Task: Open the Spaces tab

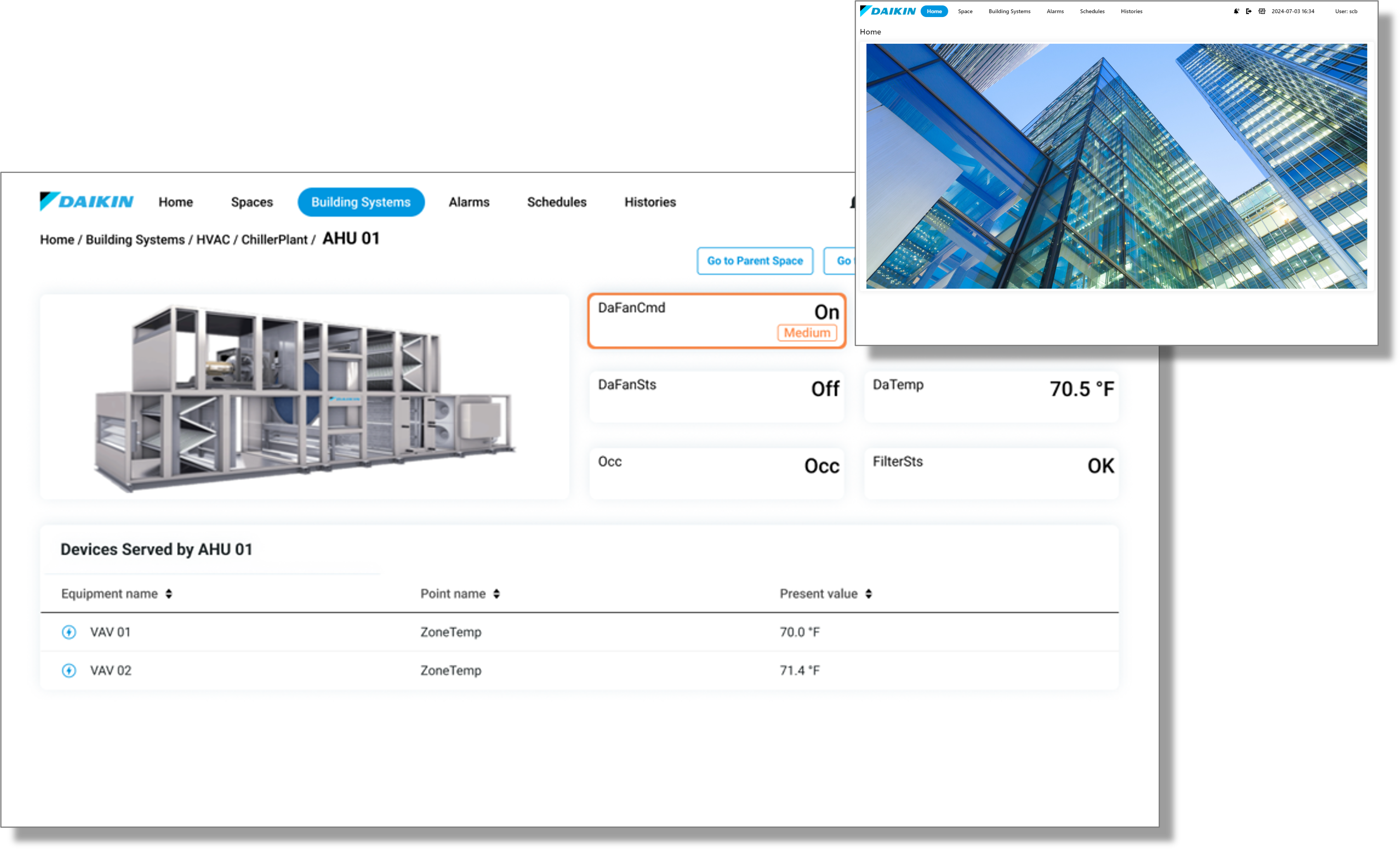Action: pos(252,202)
